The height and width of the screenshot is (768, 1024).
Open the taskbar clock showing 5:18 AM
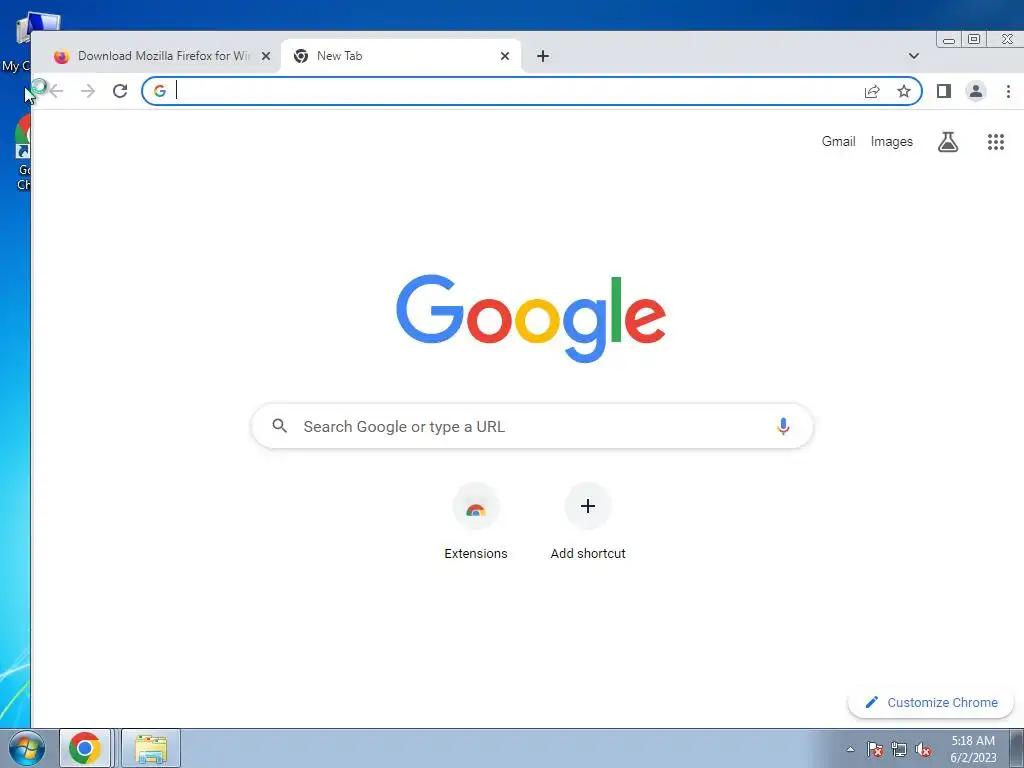click(973, 749)
